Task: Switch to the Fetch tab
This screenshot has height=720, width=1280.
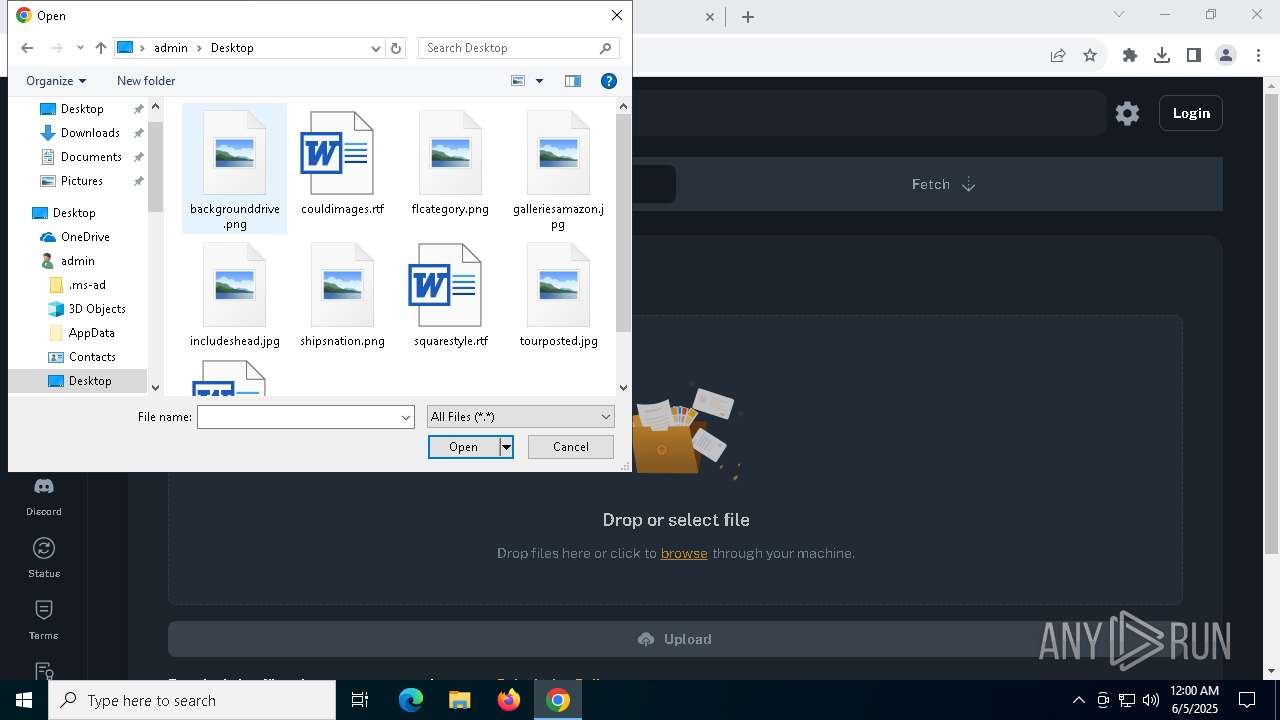Action: pos(943,184)
